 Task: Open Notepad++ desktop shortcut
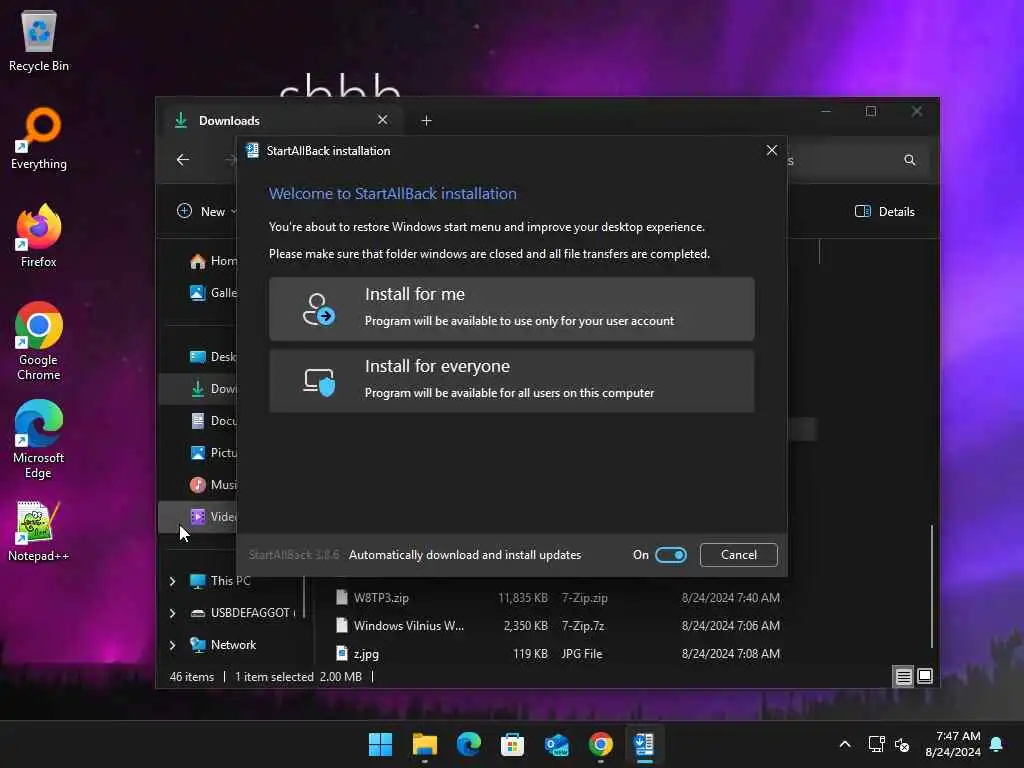pyautogui.click(x=39, y=530)
